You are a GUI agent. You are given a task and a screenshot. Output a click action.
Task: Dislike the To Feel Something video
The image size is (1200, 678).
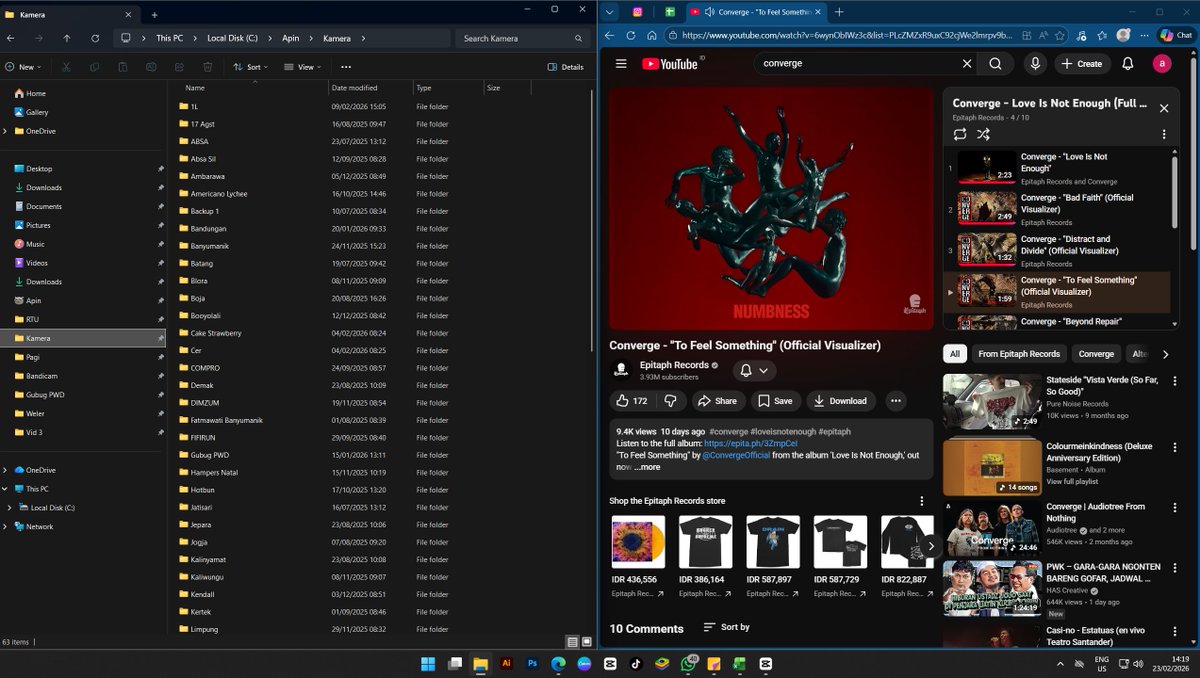[x=670, y=401]
